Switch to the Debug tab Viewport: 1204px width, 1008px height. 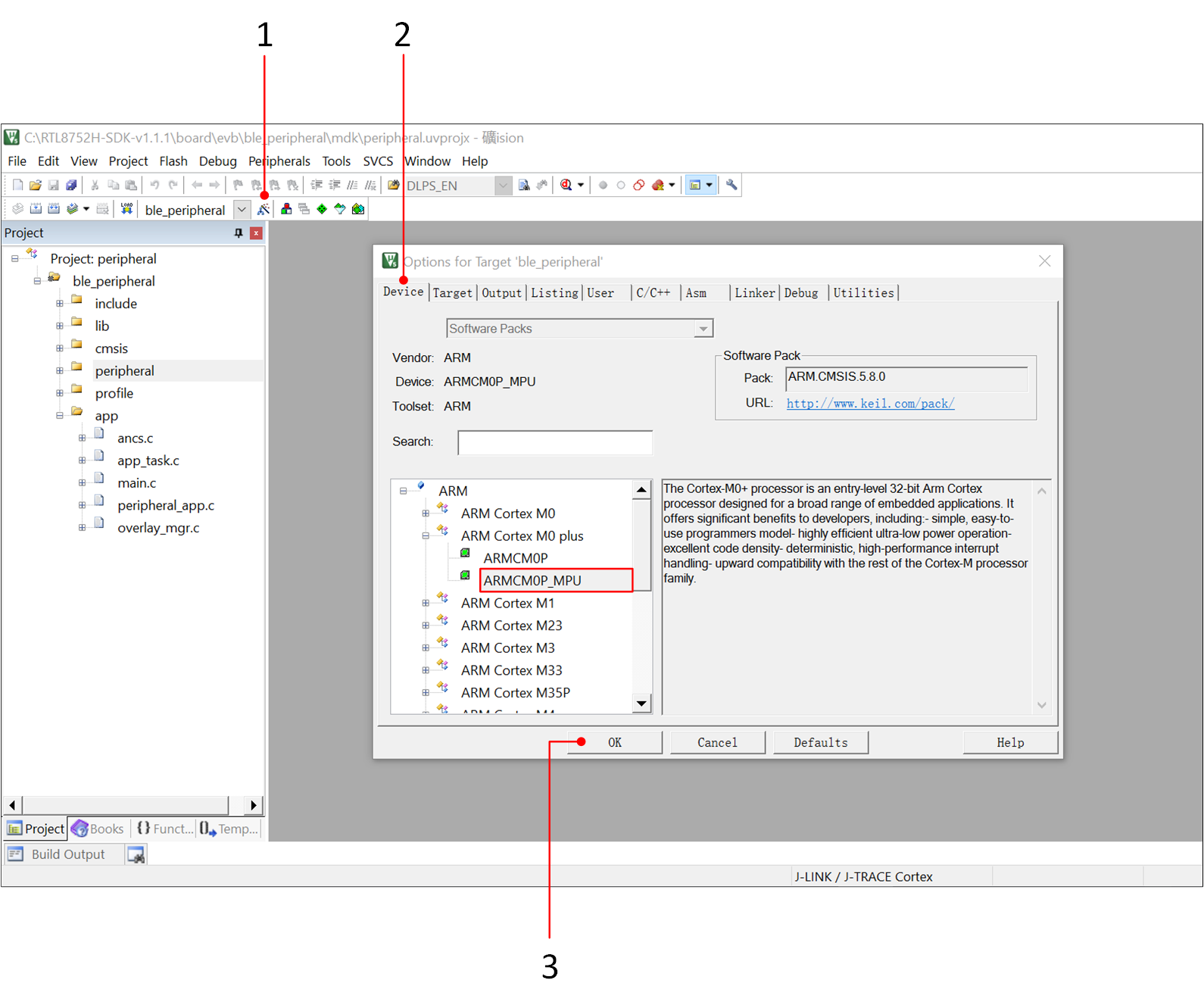(x=801, y=293)
